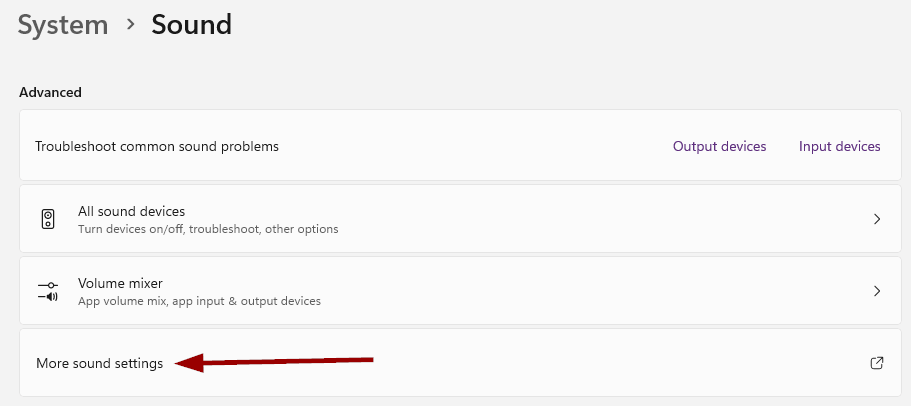Click the App volume mix description text
The height and width of the screenshot is (406, 911).
tap(199, 301)
